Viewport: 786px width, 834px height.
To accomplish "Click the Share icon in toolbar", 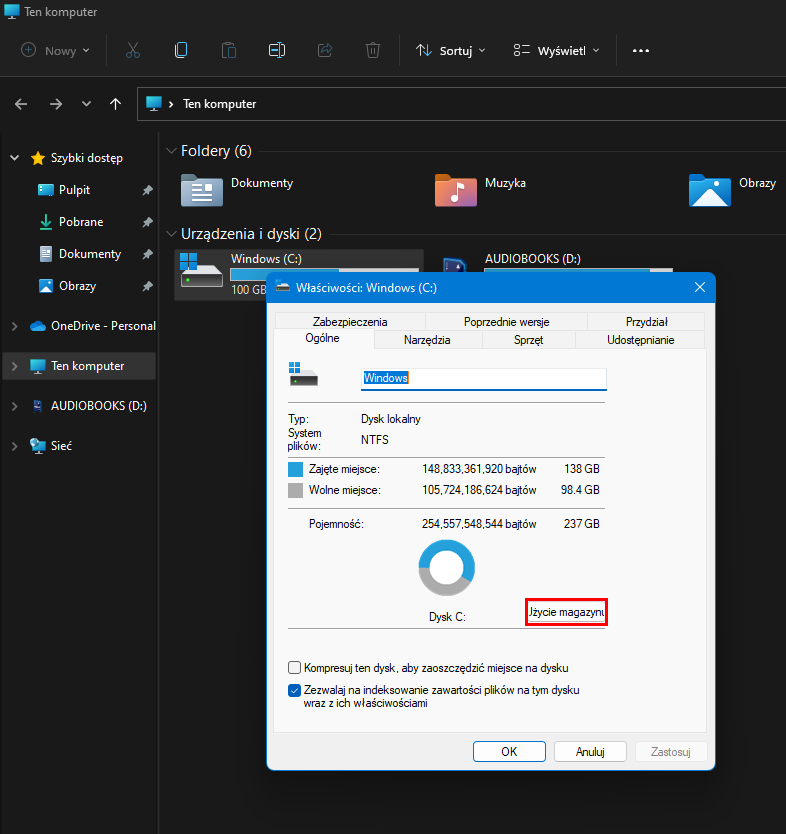I will (x=325, y=51).
